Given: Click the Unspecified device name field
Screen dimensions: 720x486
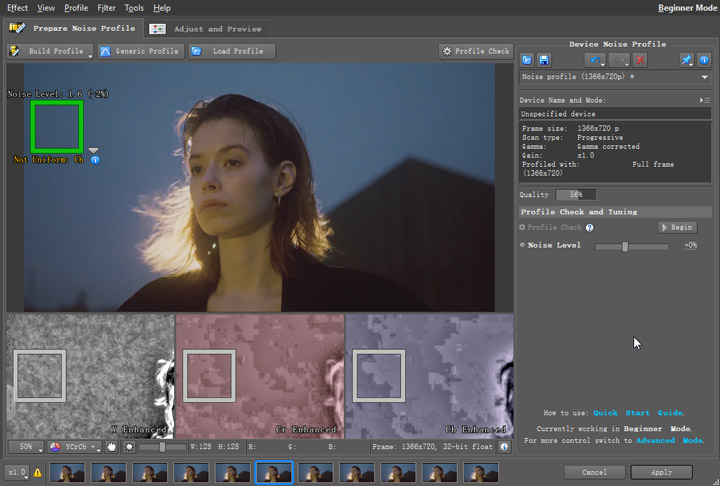Looking at the screenshot, I should [615, 113].
